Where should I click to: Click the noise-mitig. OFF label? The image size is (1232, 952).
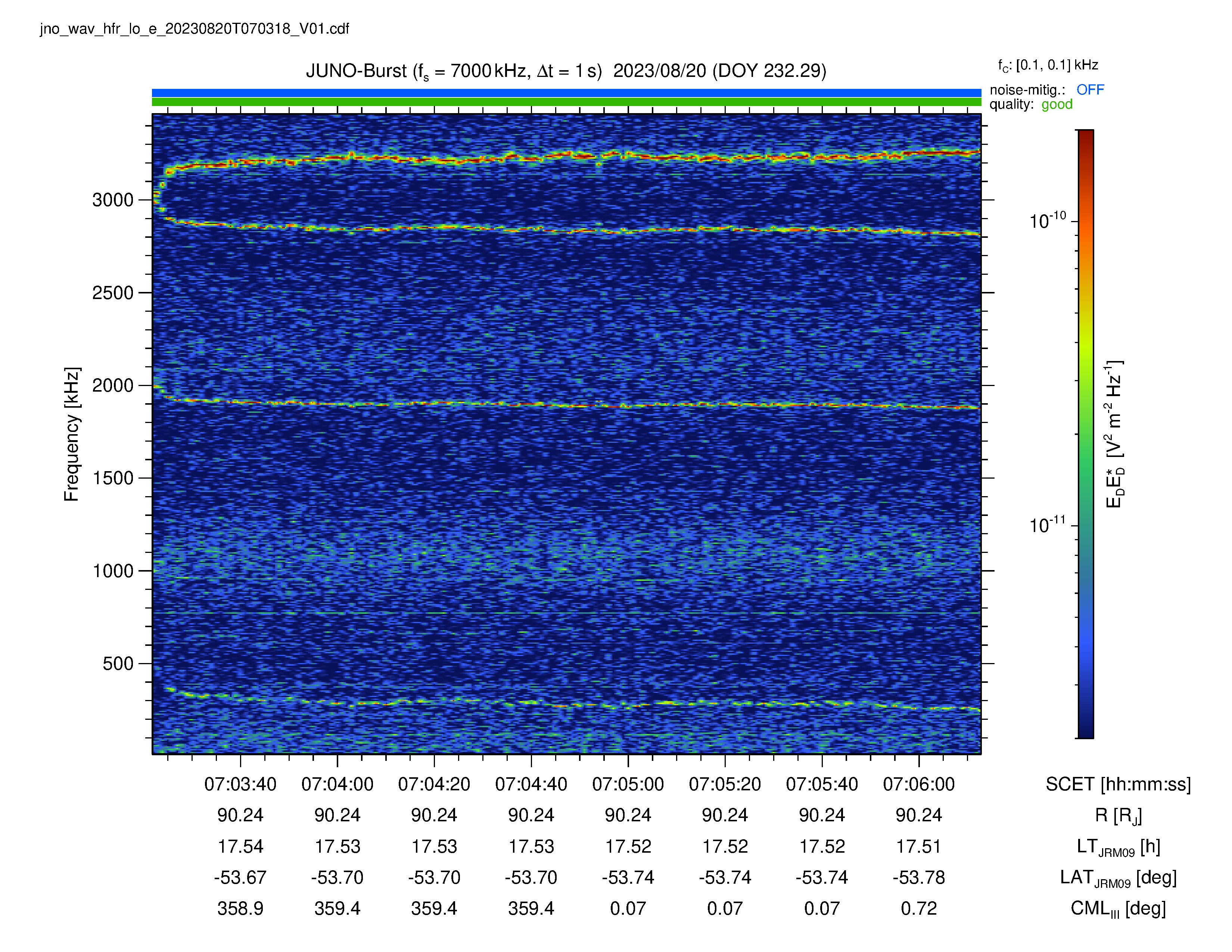[x=1046, y=90]
